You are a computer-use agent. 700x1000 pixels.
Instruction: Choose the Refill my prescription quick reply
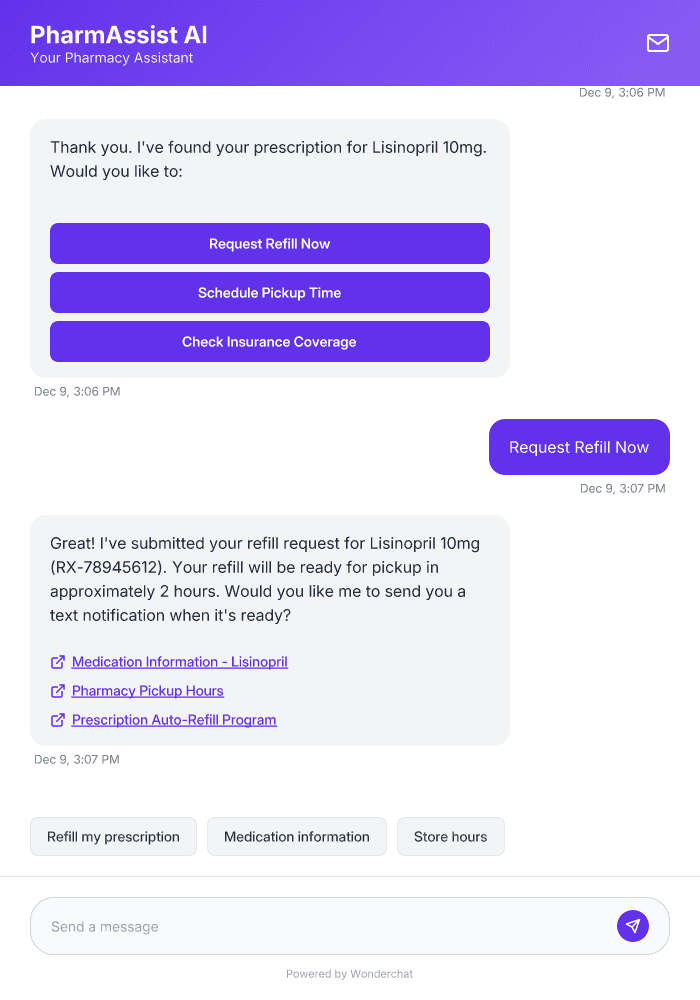point(113,836)
